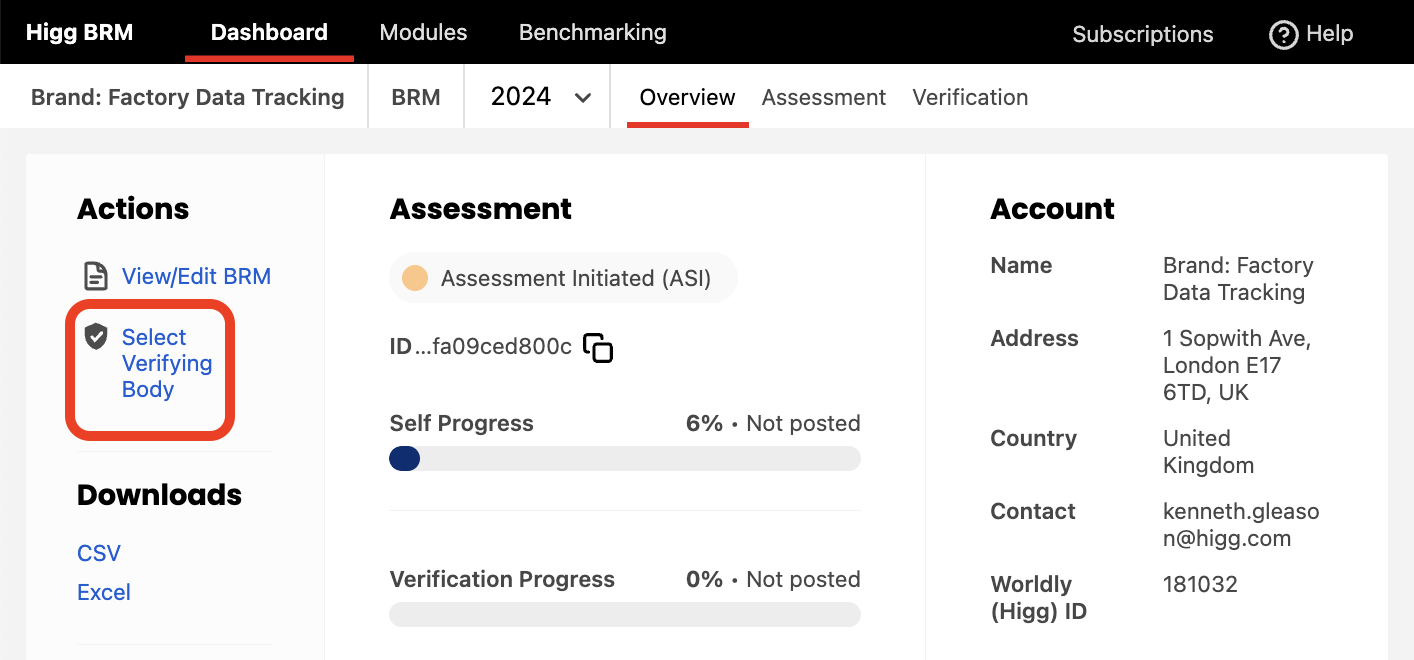Click the Select Verifying Body shield icon
Image resolution: width=1414 pixels, height=660 pixels.
[96, 336]
